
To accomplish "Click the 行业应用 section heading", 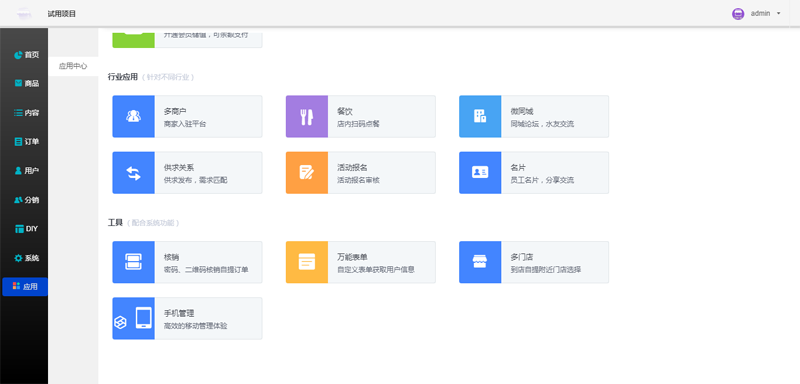I will tap(123, 77).
